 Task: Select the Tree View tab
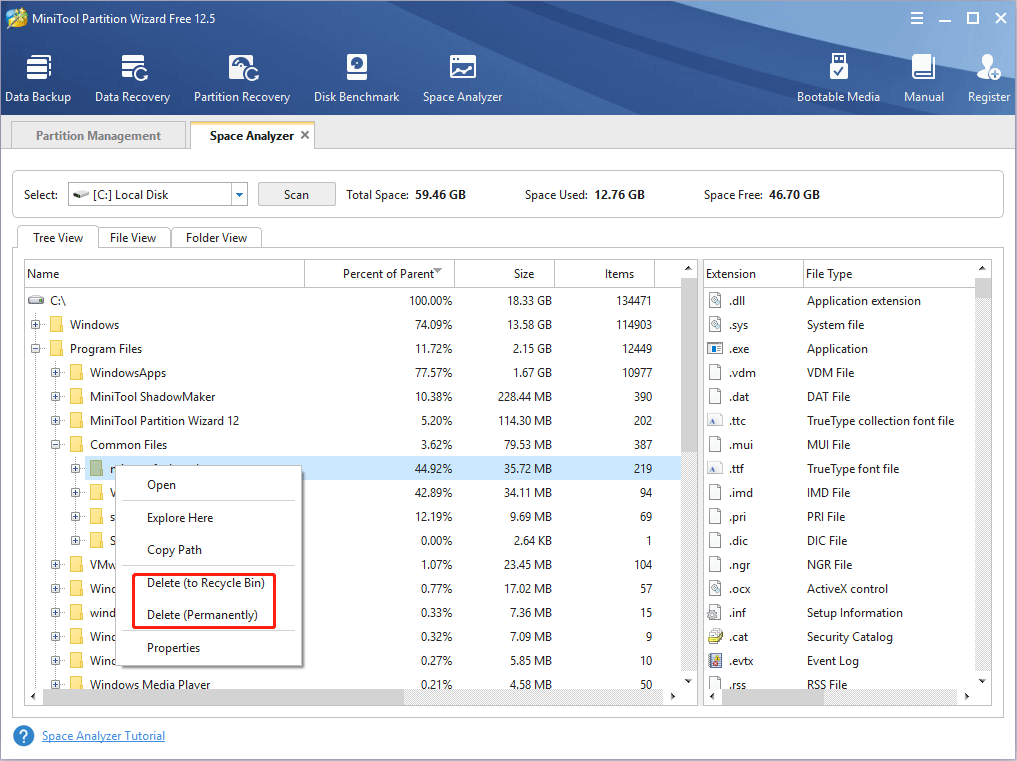click(x=58, y=237)
